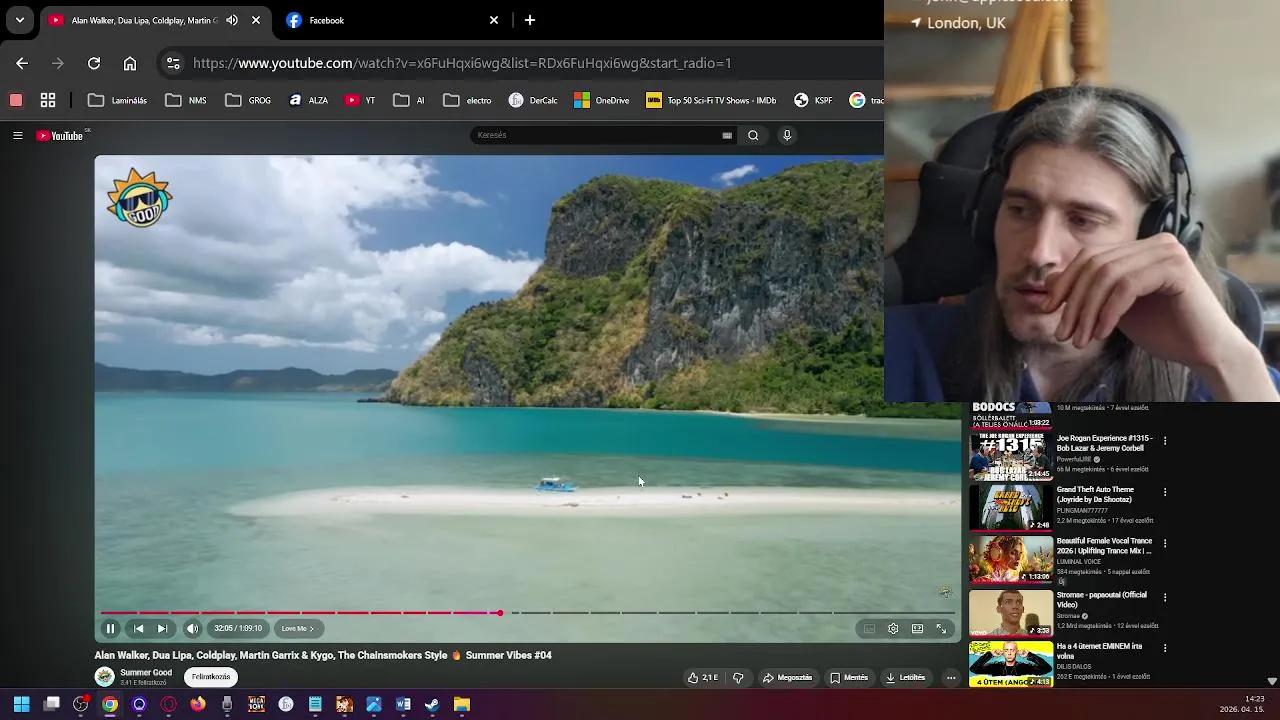Skip to the previous video in playlist
The width and height of the screenshot is (1280, 720).
pyautogui.click(x=138, y=629)
